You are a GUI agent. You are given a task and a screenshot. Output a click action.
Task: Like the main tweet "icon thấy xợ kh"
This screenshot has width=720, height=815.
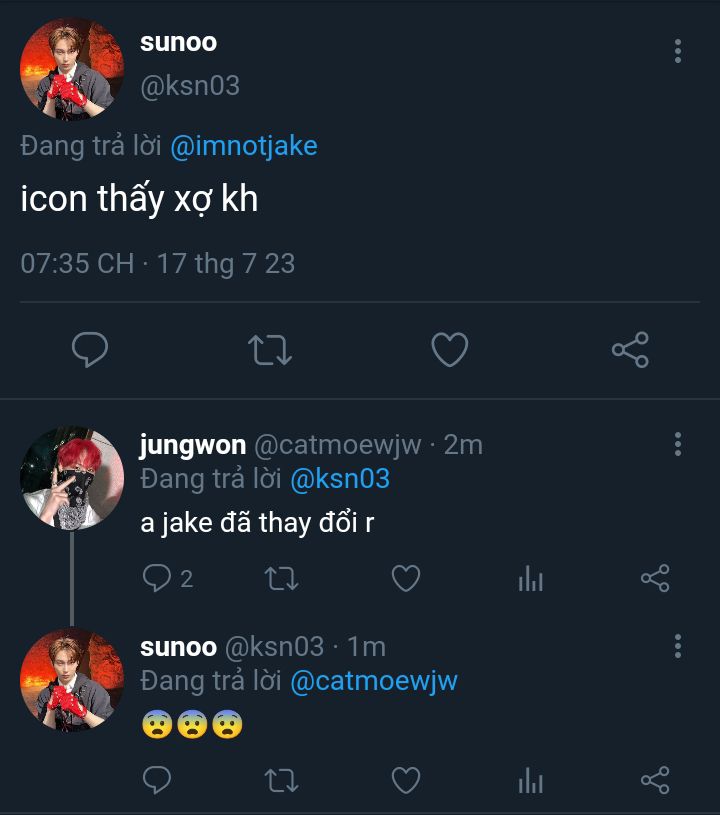(450, 349)
